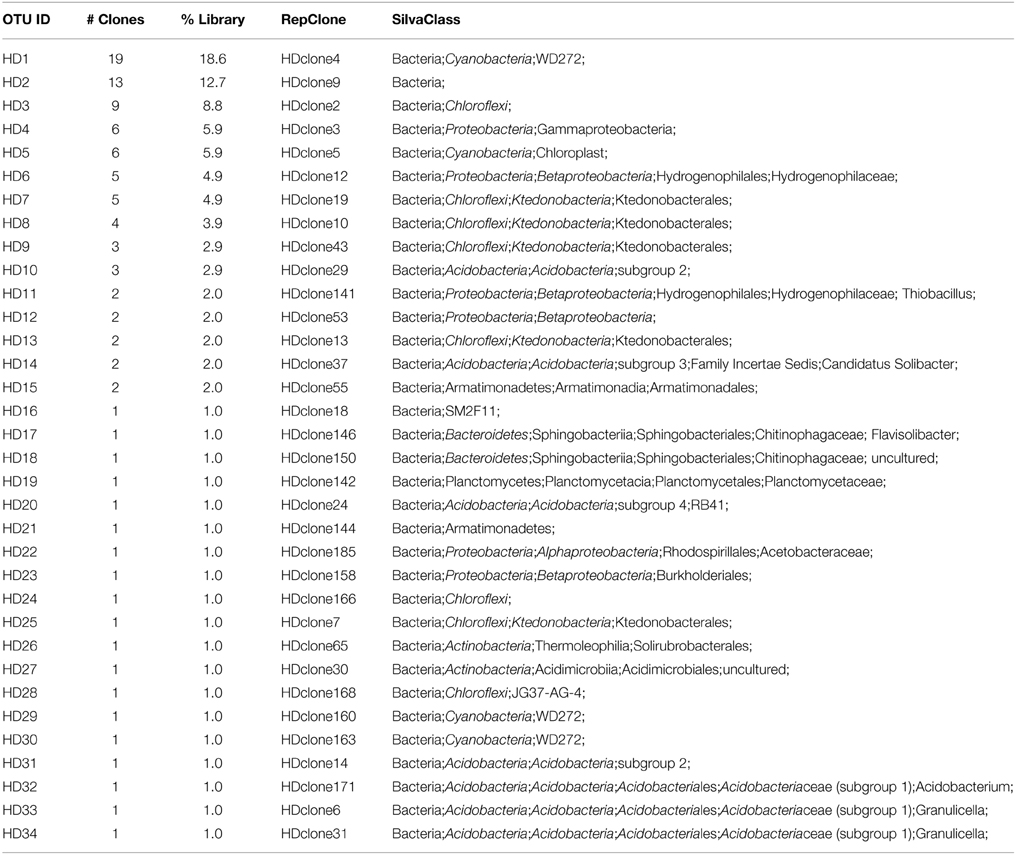Select the Acidobacterium classification for HD32
Viewport: 1016px width, 855px height.
964,786
